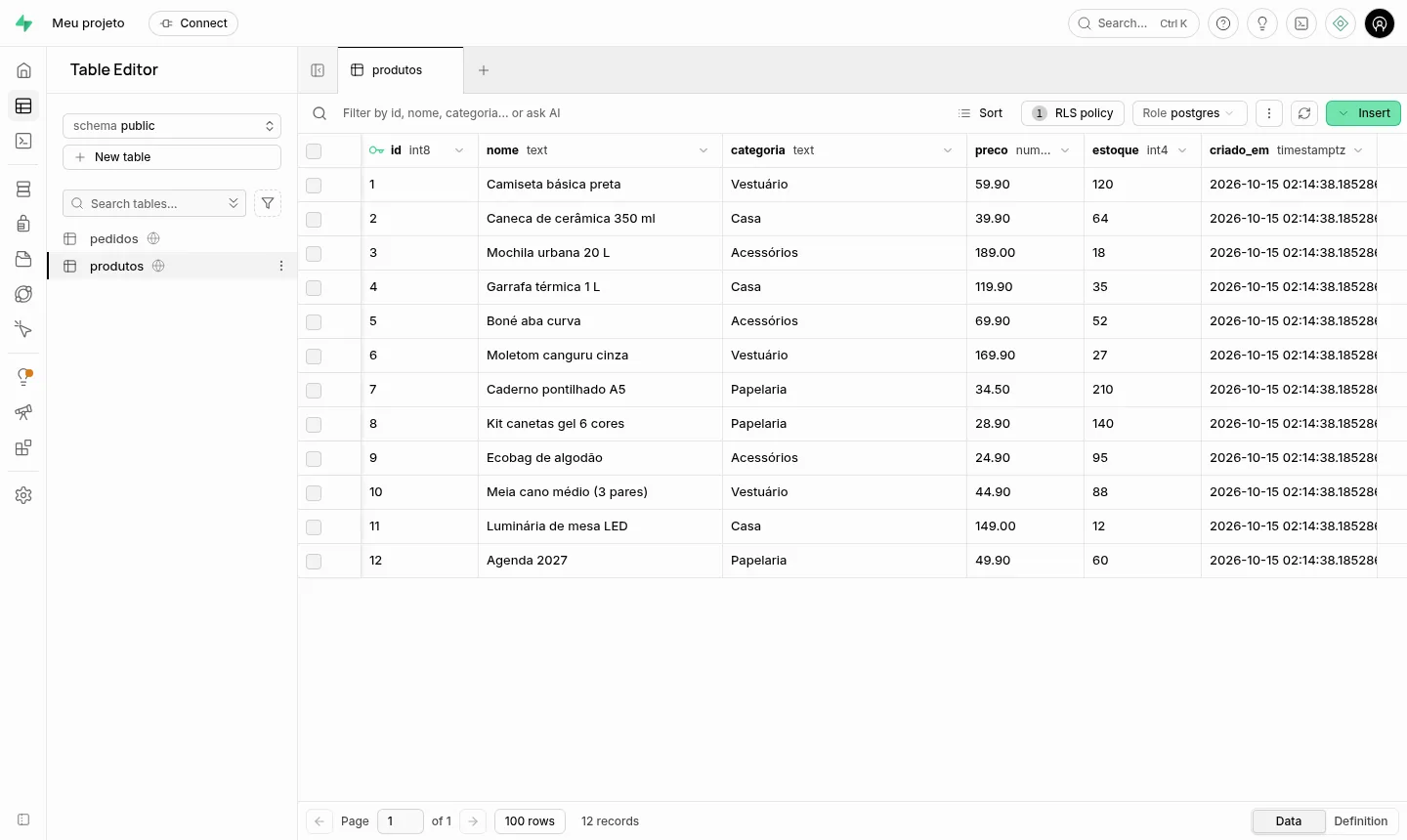Open the user account avatar menu

click(1380, 23)
